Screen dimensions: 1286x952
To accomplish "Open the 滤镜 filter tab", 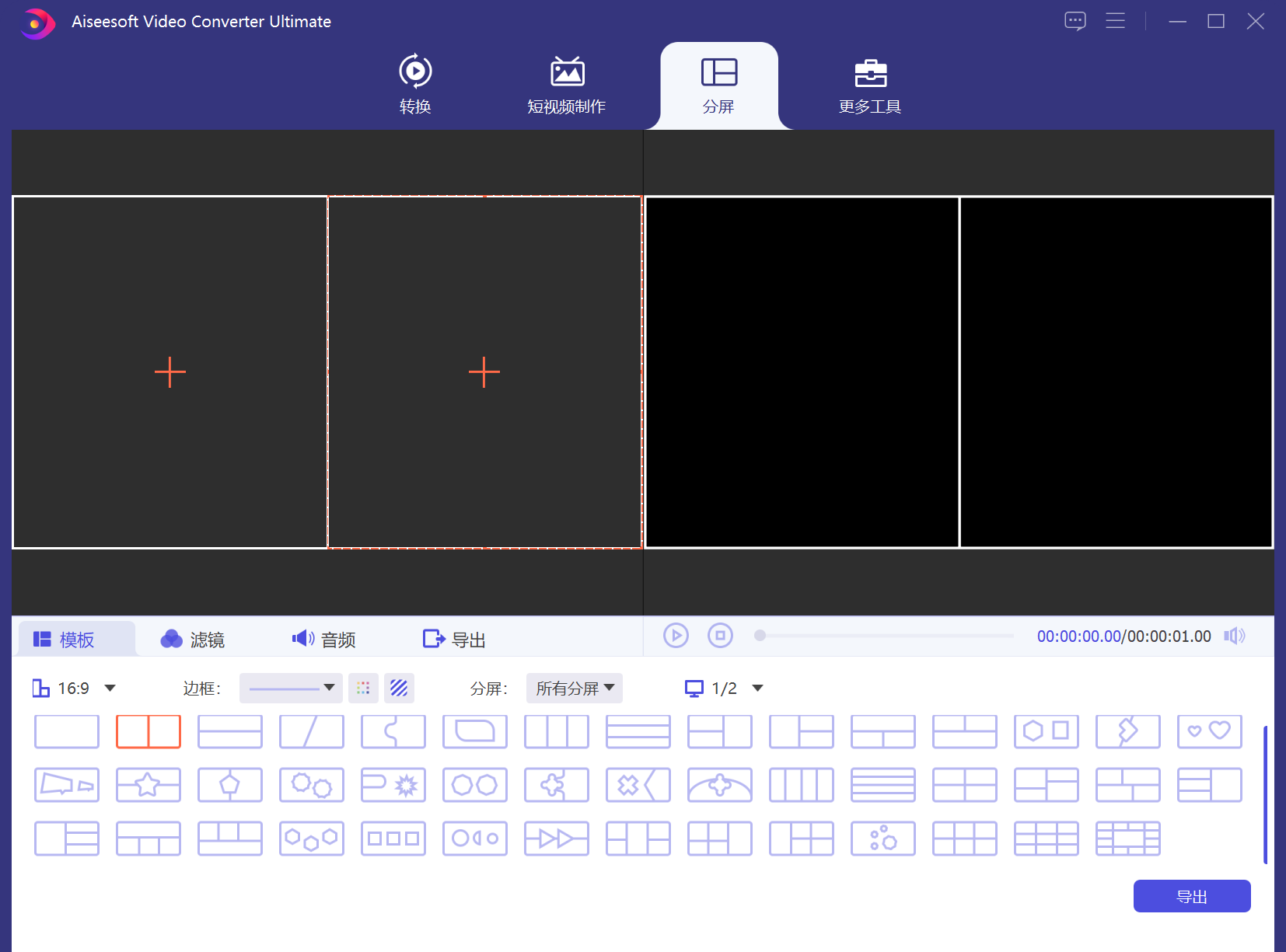I will pyautogui.click(x=193, y=639).
